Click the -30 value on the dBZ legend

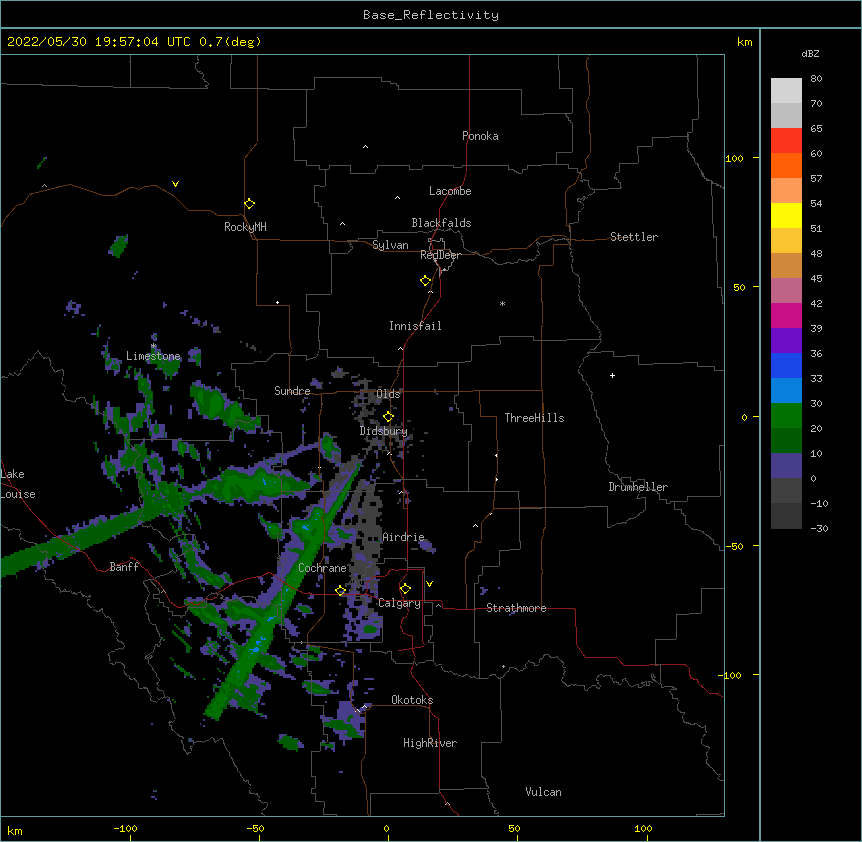pos(819,529)
